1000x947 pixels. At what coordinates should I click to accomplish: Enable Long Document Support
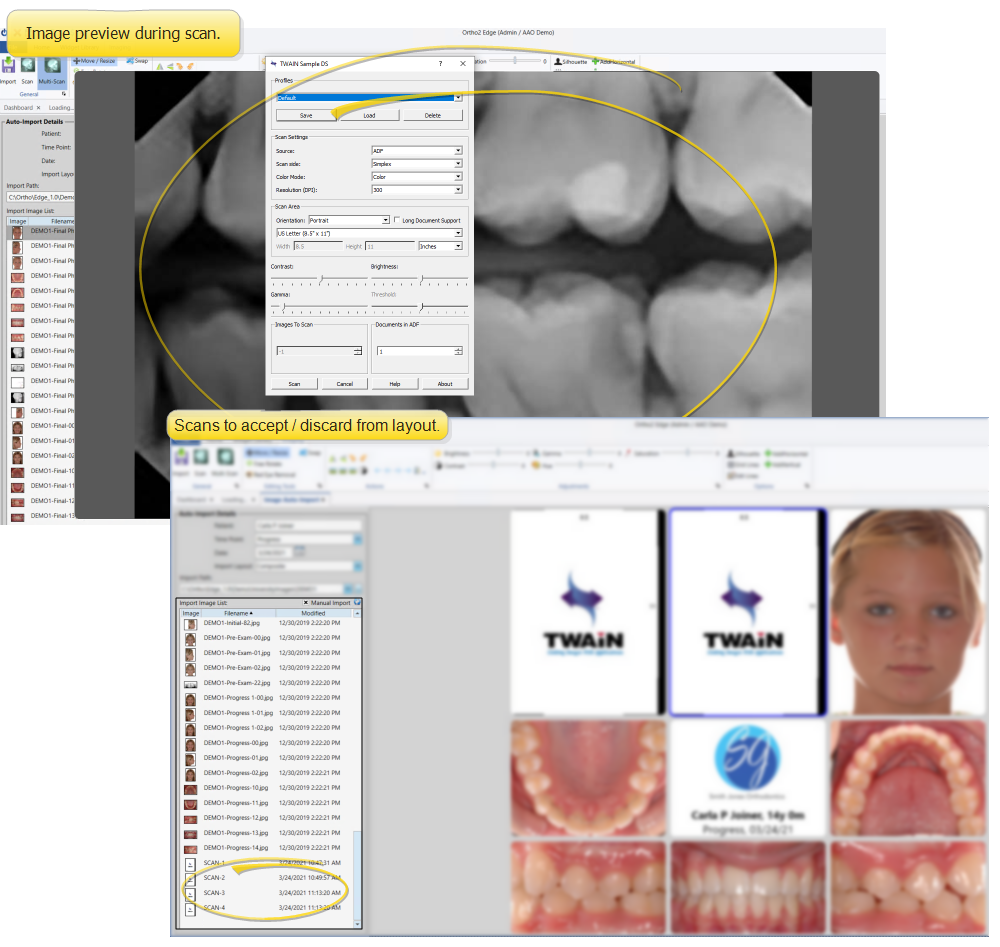[398, 220]
